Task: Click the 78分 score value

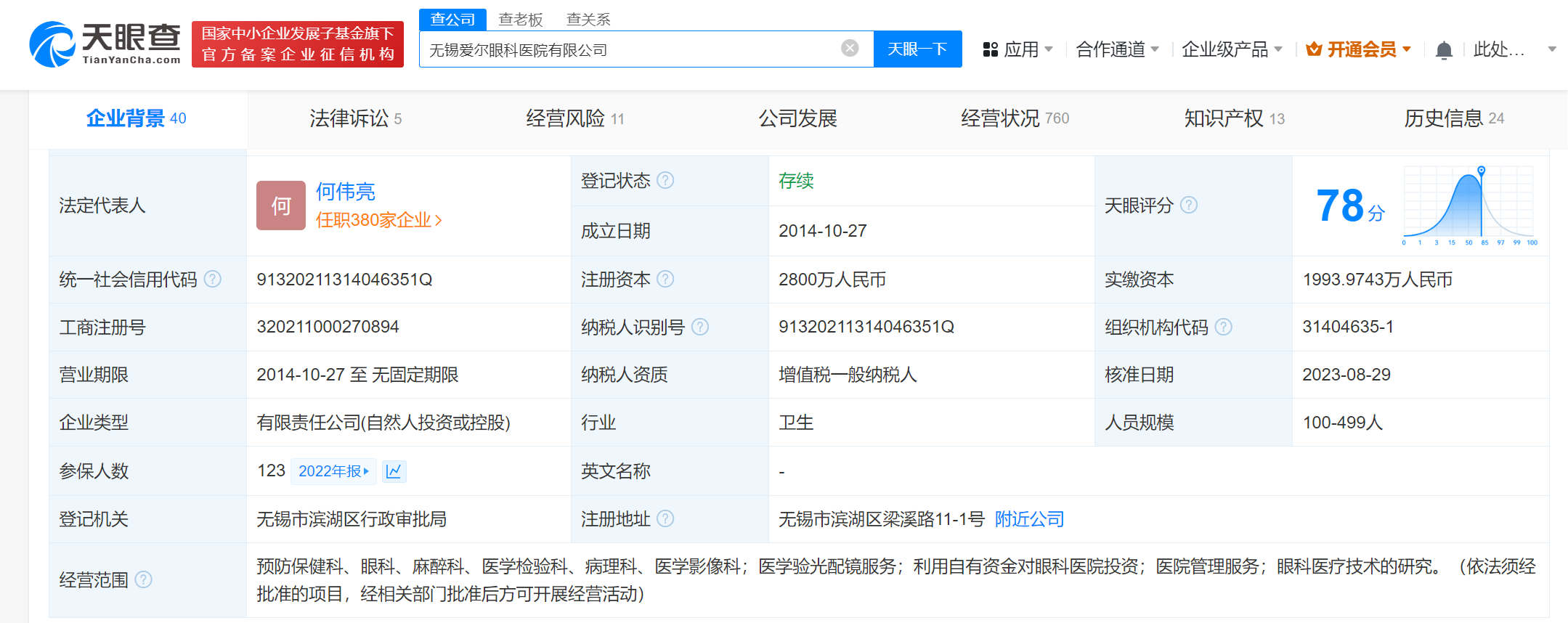Action: point(1350,206)
